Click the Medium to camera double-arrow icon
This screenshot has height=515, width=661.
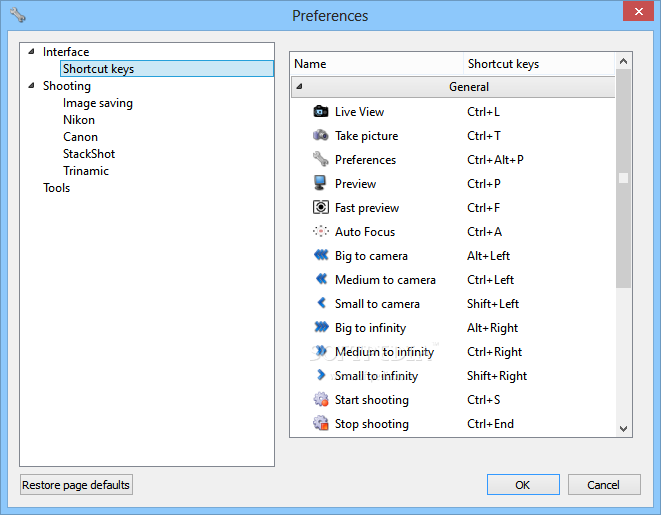(321, 279)
